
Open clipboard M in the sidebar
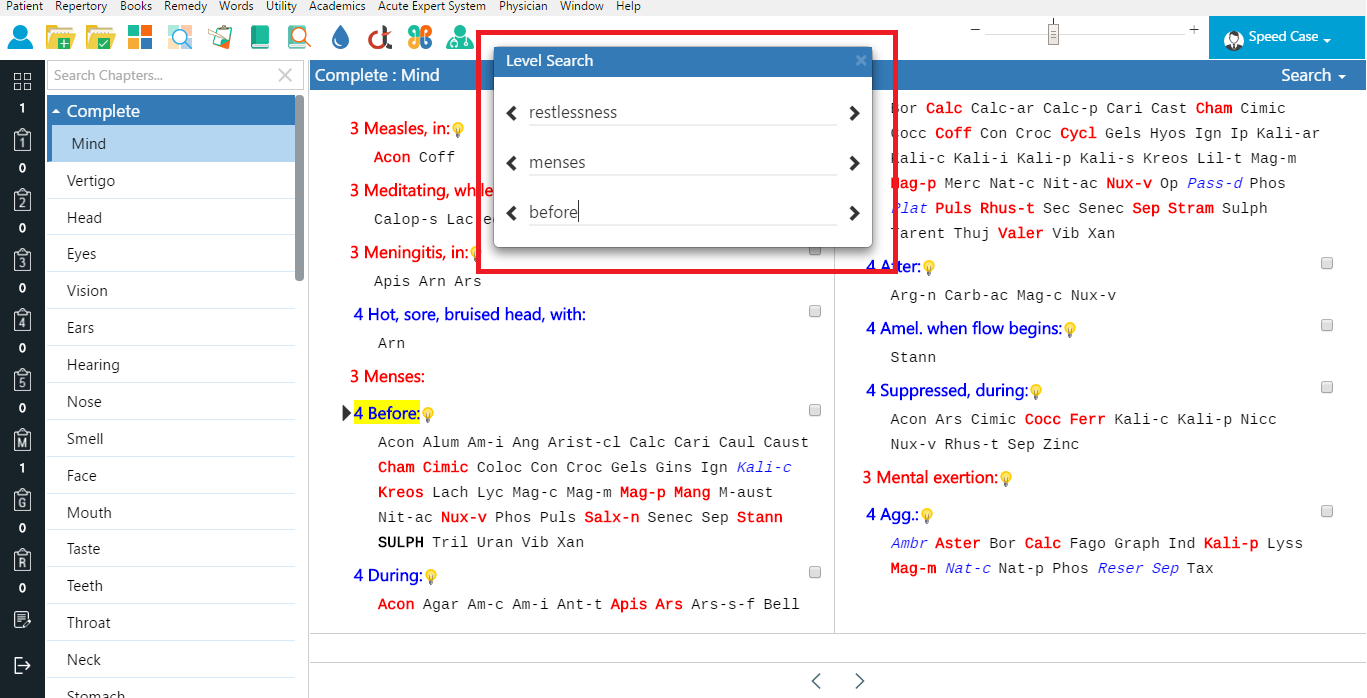(x=22, y=440)
